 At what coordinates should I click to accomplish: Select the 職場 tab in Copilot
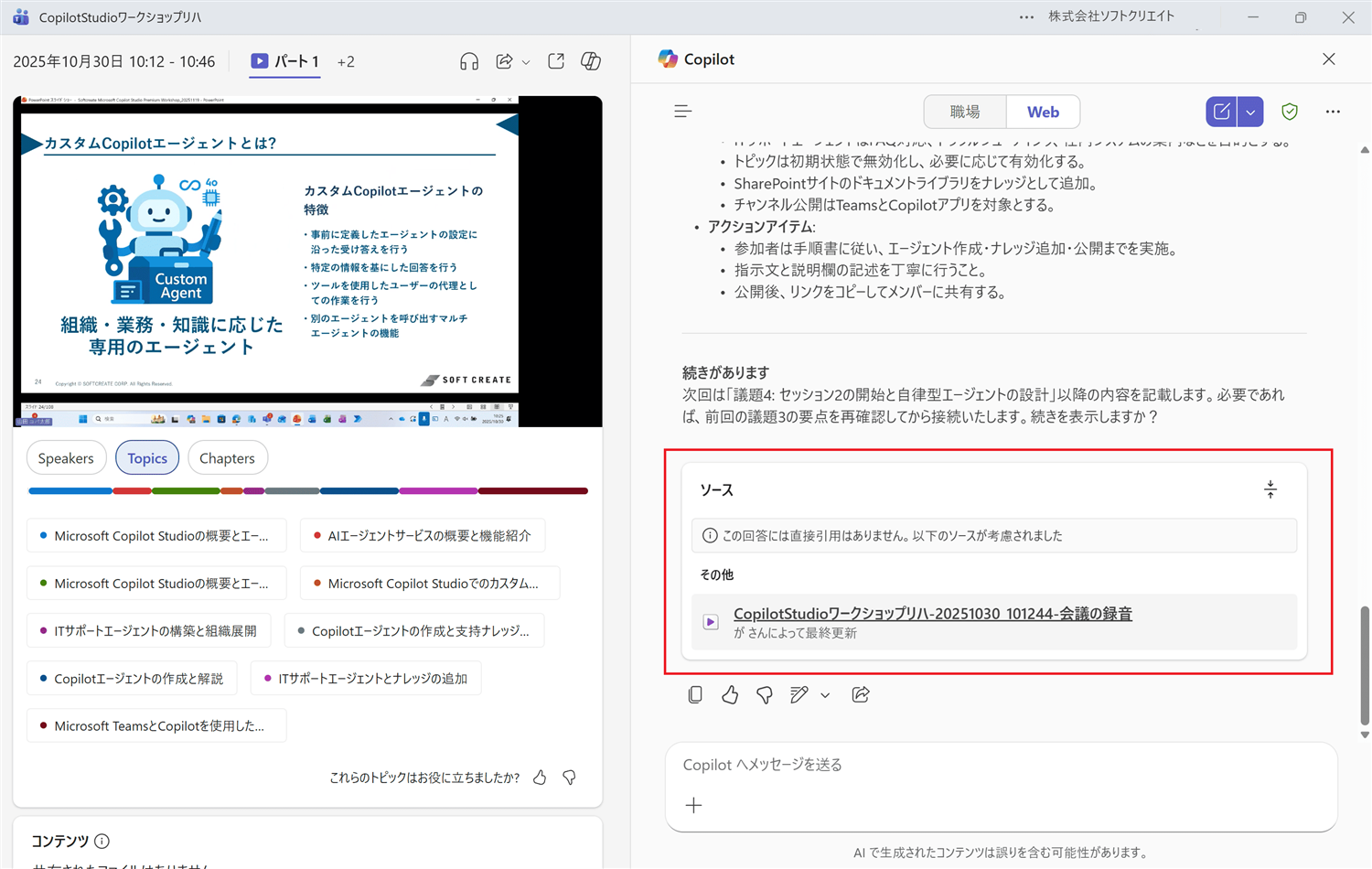click(964, 111)
